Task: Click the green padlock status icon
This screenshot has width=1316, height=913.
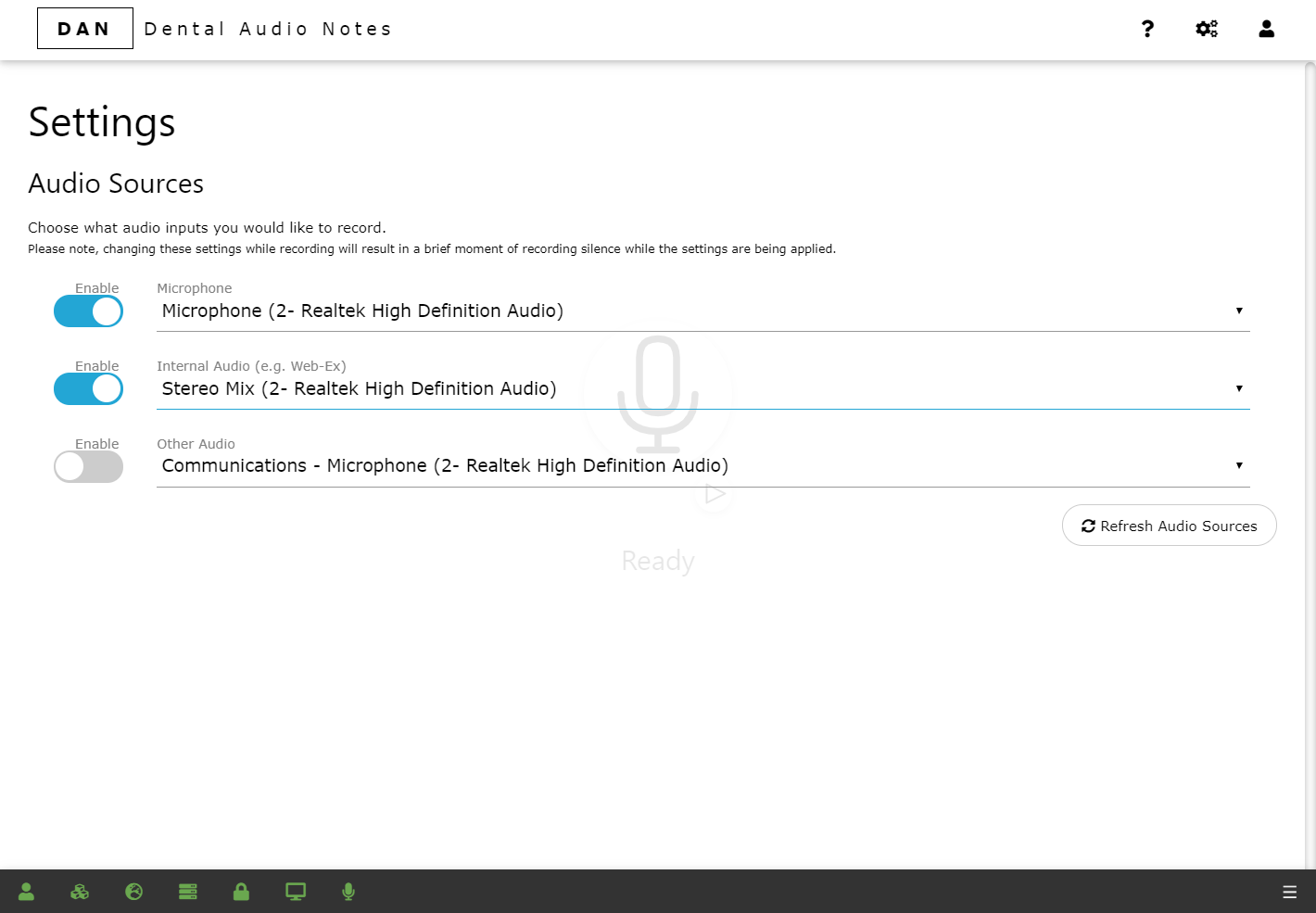Action: point(241,892)
